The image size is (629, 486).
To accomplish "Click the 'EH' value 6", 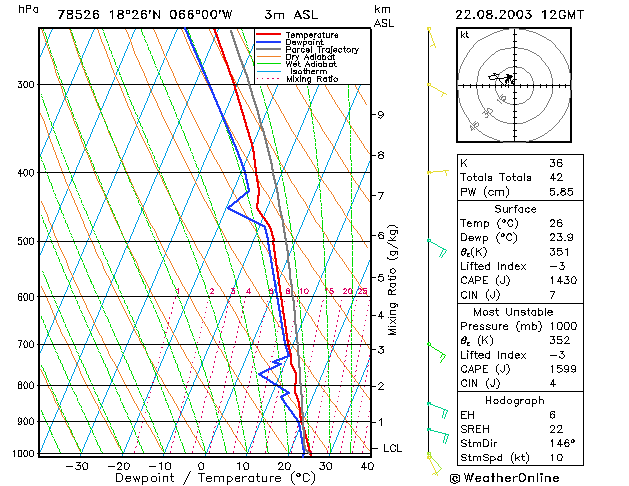I will 552,415.
